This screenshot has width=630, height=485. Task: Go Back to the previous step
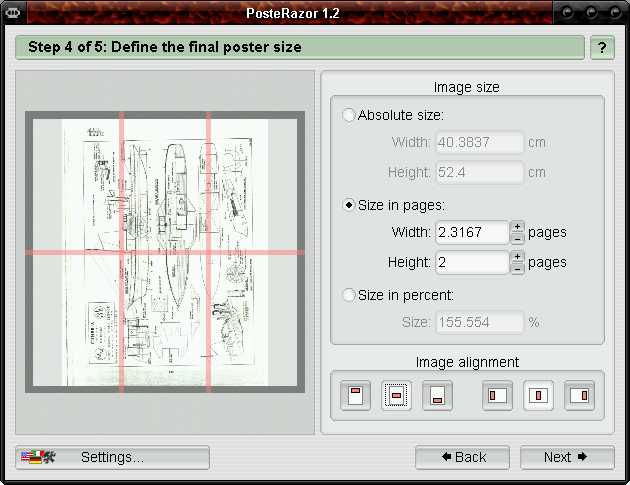[462, 457]
